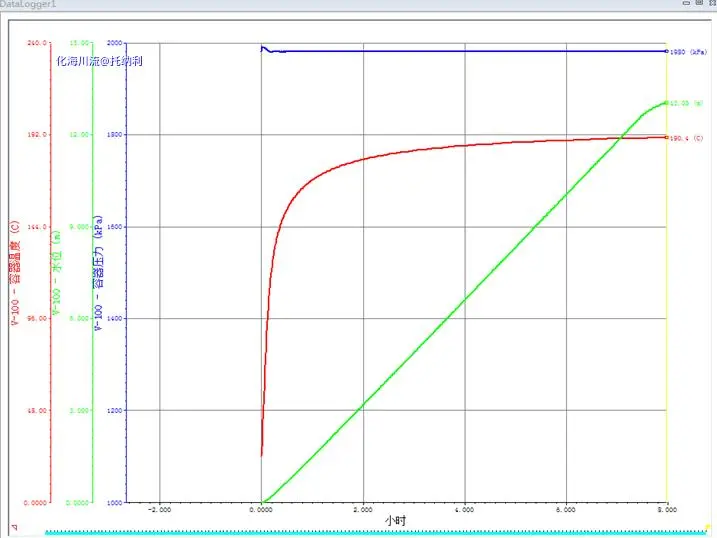Click the time axis '8.000' tick label
This screenshot has height=538, width=717.
[x=667, y=510]
